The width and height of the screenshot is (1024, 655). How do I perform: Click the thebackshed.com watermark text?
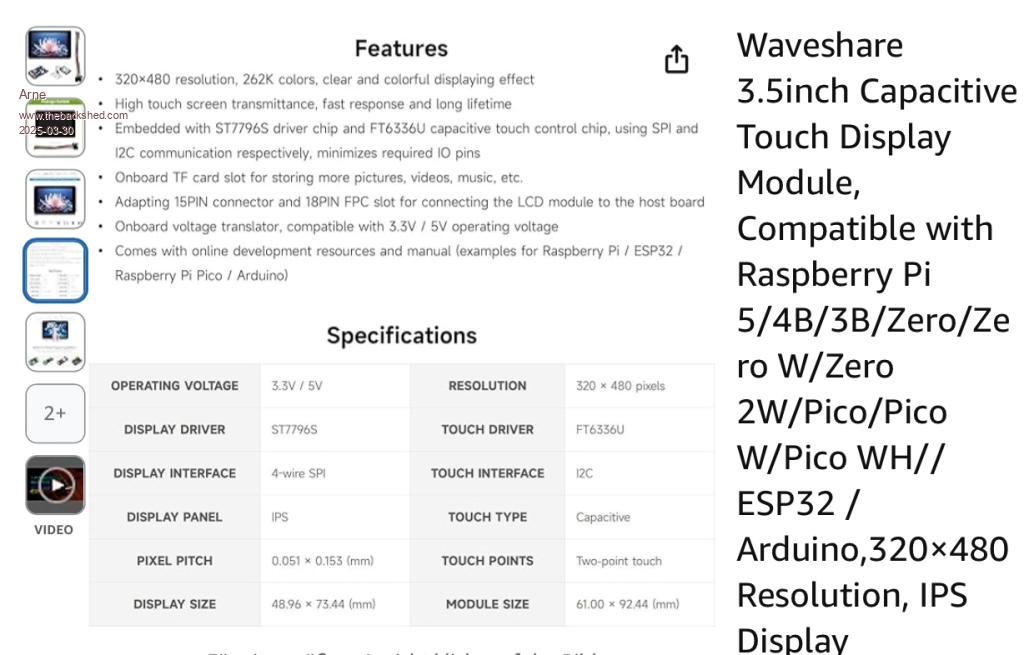point(73,116)
